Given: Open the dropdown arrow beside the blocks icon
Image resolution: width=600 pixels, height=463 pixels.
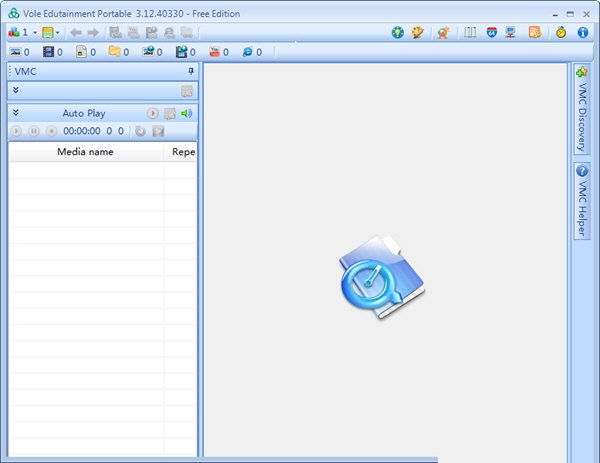Looking at the screenshot, I should (35, 33).
